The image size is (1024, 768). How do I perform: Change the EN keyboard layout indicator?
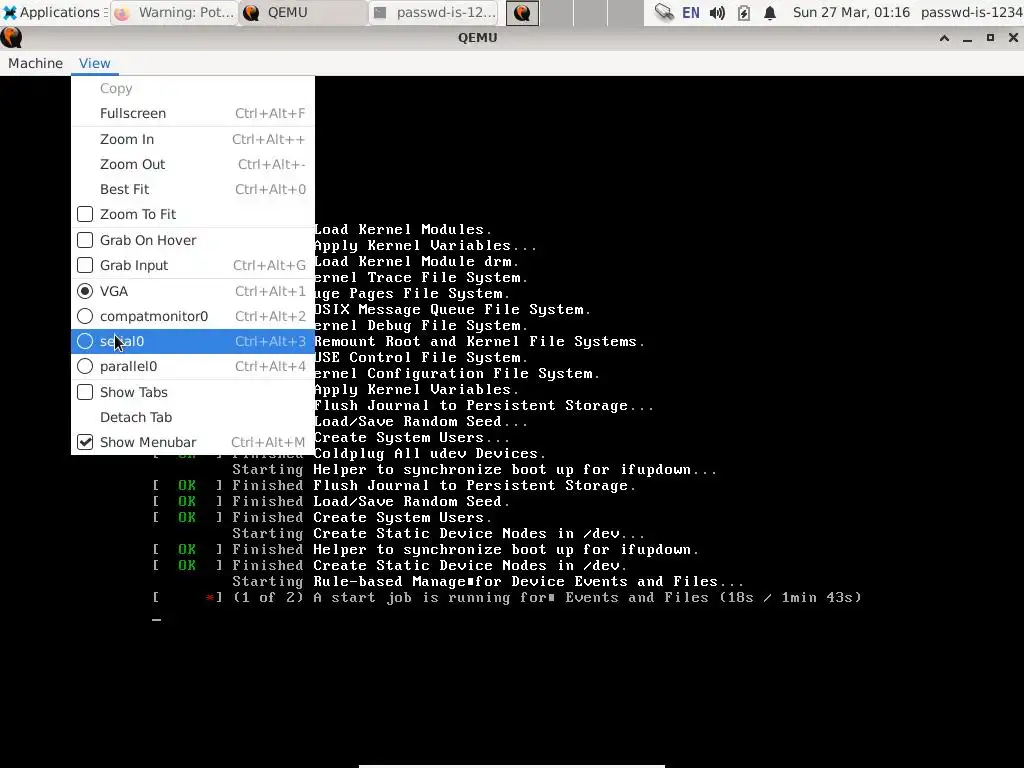click(x=690, y=12)
